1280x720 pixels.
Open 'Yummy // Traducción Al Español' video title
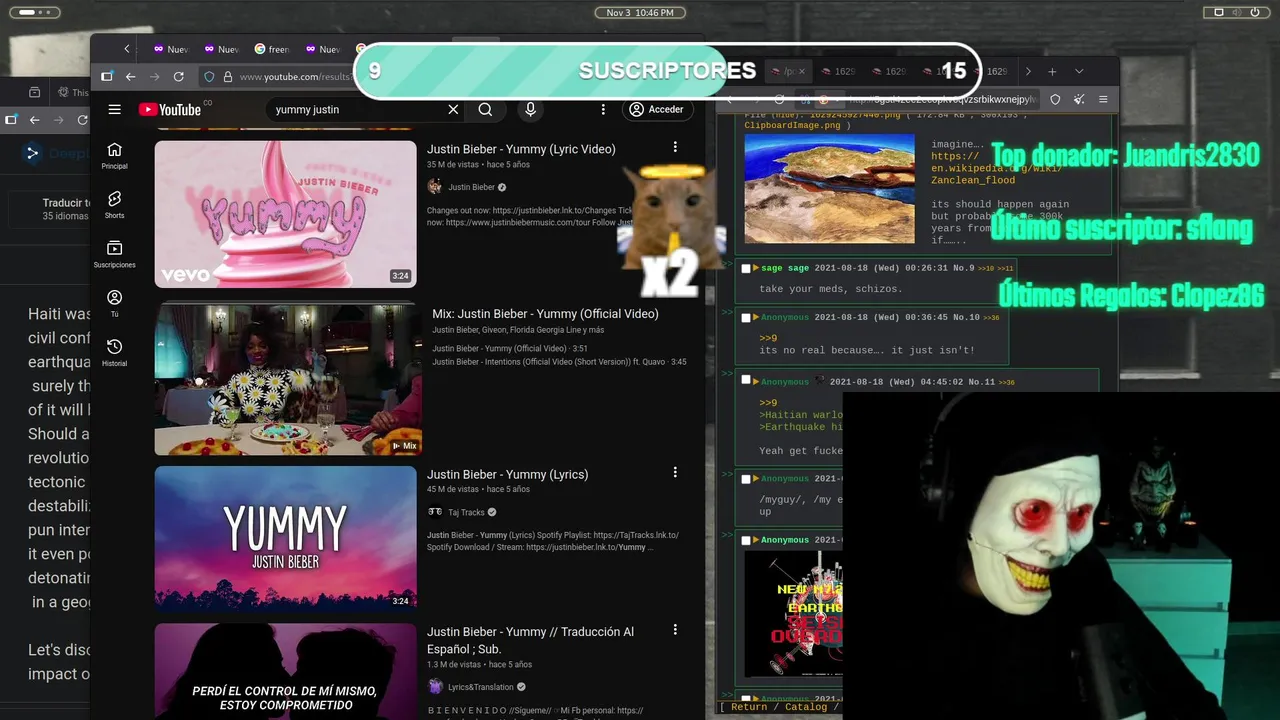[x=530, y=640]
